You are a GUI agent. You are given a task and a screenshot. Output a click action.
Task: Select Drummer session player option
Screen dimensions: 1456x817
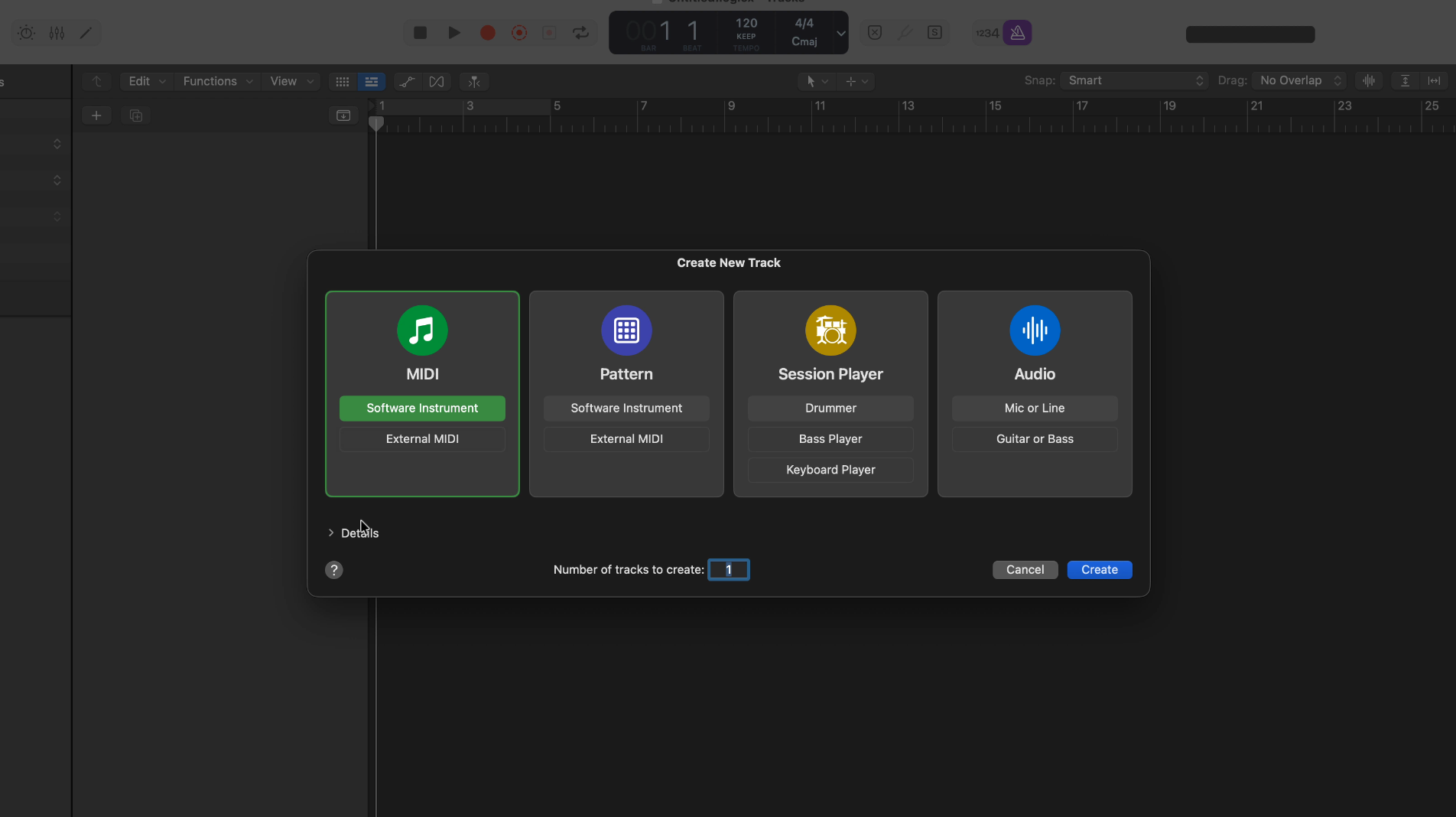tap(830, 408)
